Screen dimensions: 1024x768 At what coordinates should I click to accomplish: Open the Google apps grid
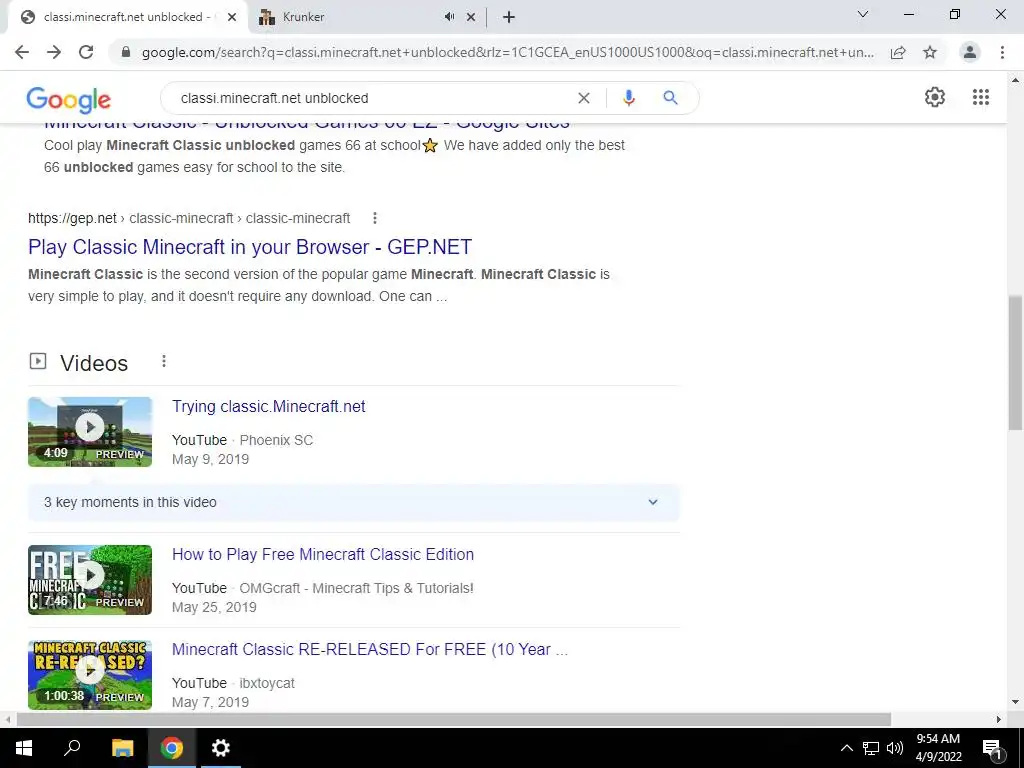(x=981, y=97)
